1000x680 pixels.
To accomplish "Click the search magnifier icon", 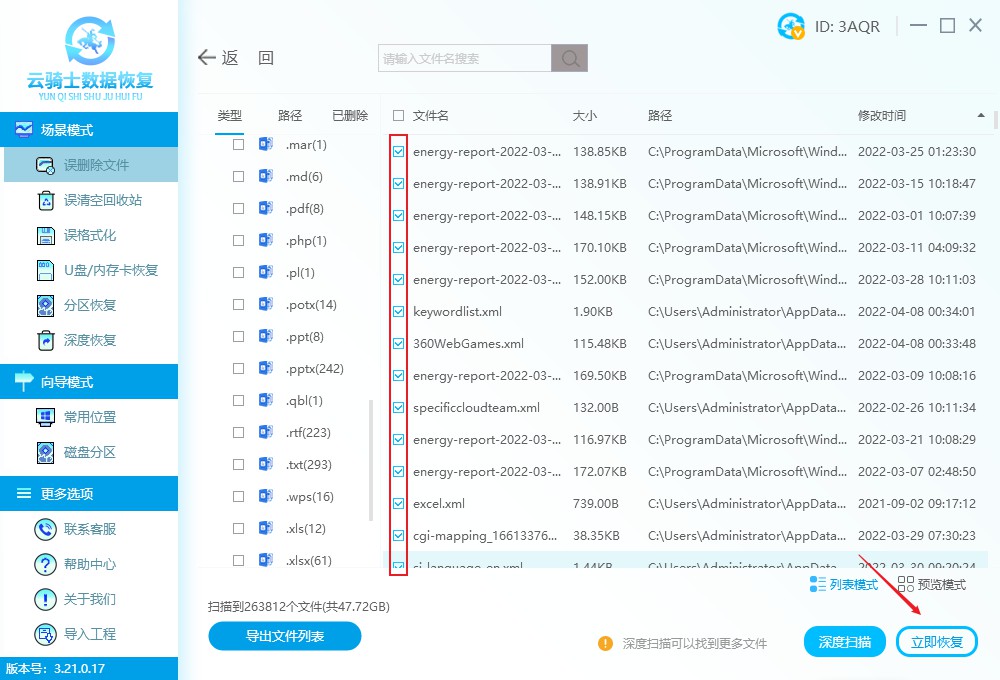I will click(x=569, y=57).
